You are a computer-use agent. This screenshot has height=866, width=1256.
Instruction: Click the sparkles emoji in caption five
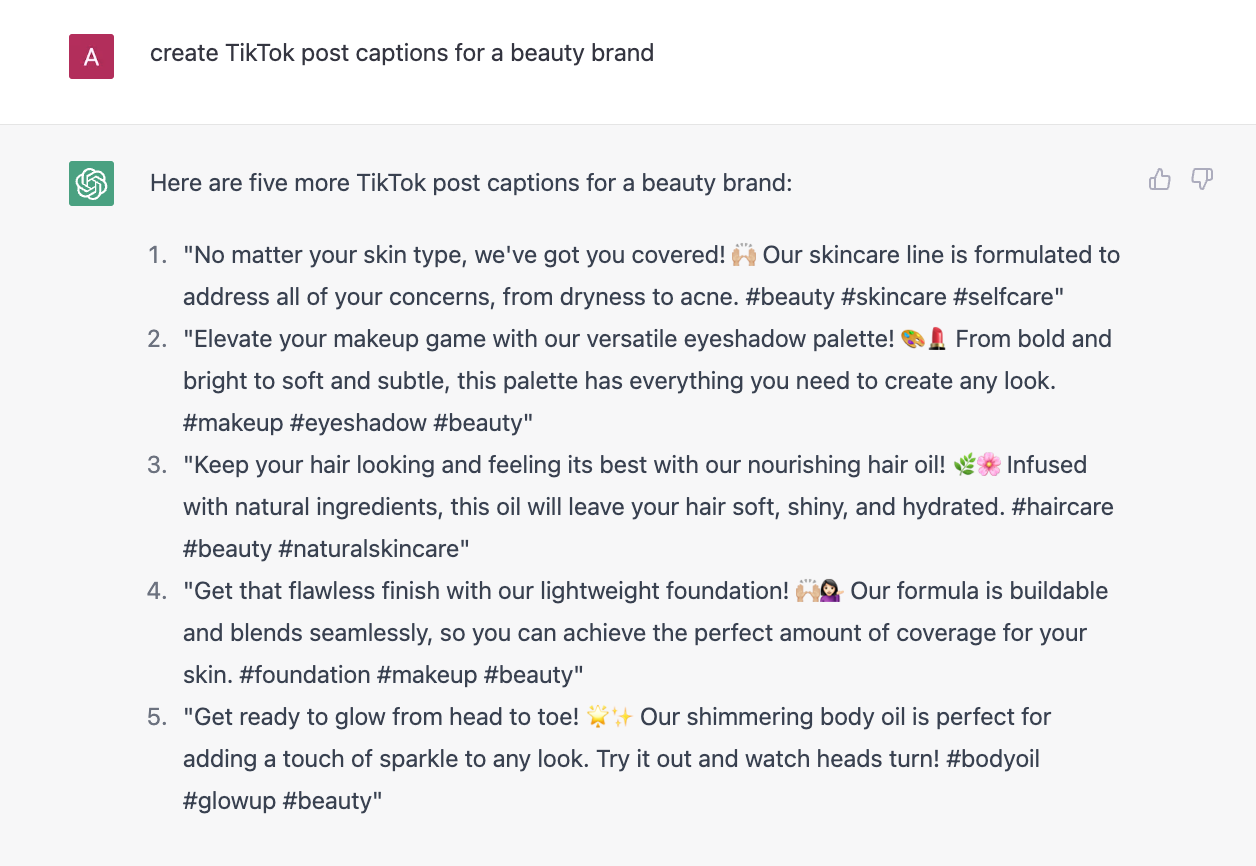[622, 717]
